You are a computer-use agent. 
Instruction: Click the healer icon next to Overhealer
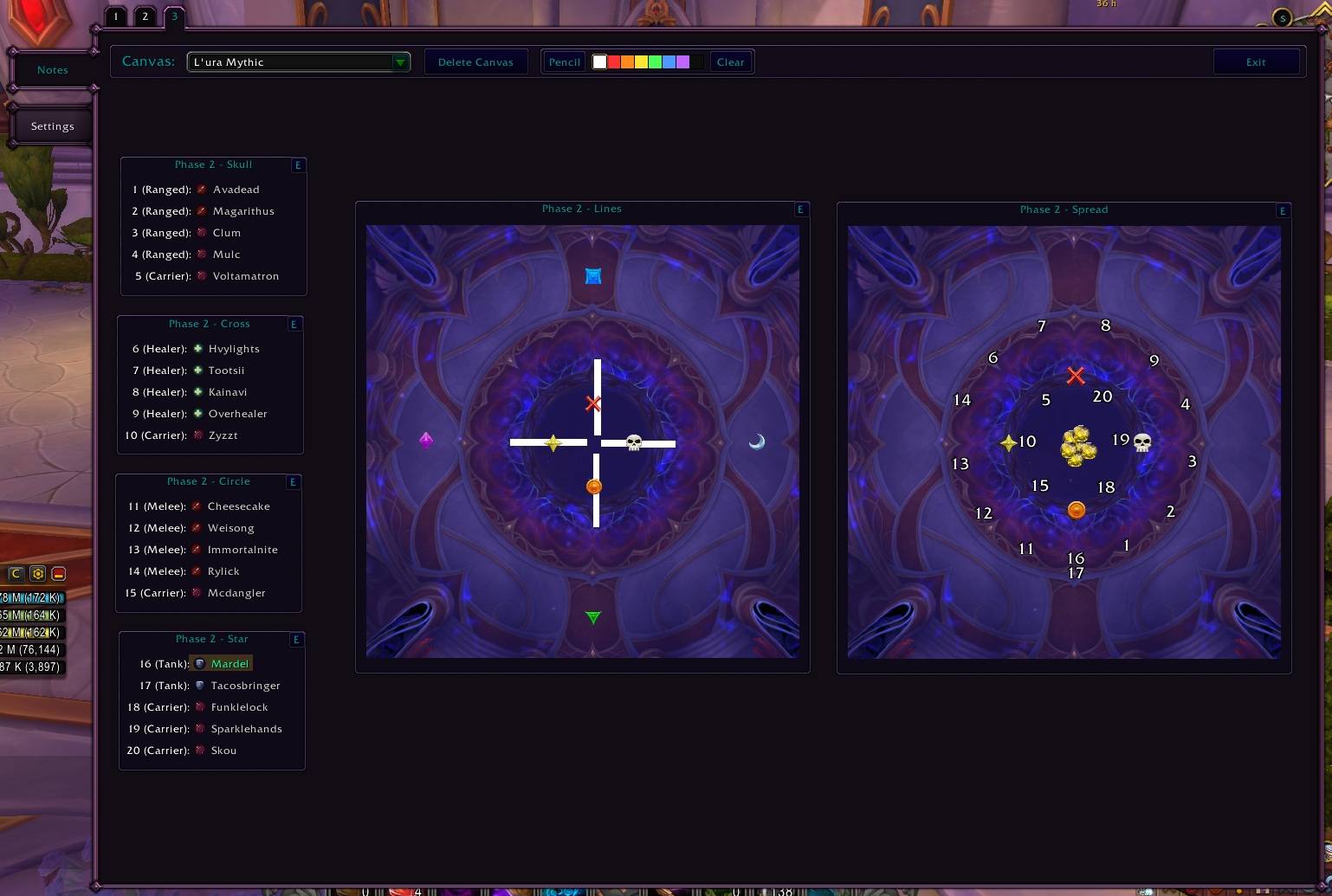pos(198,414)
